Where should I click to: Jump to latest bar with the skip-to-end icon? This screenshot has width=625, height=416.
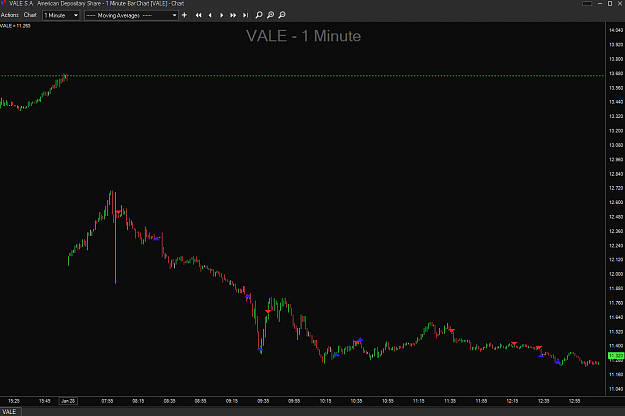(246, 15)
